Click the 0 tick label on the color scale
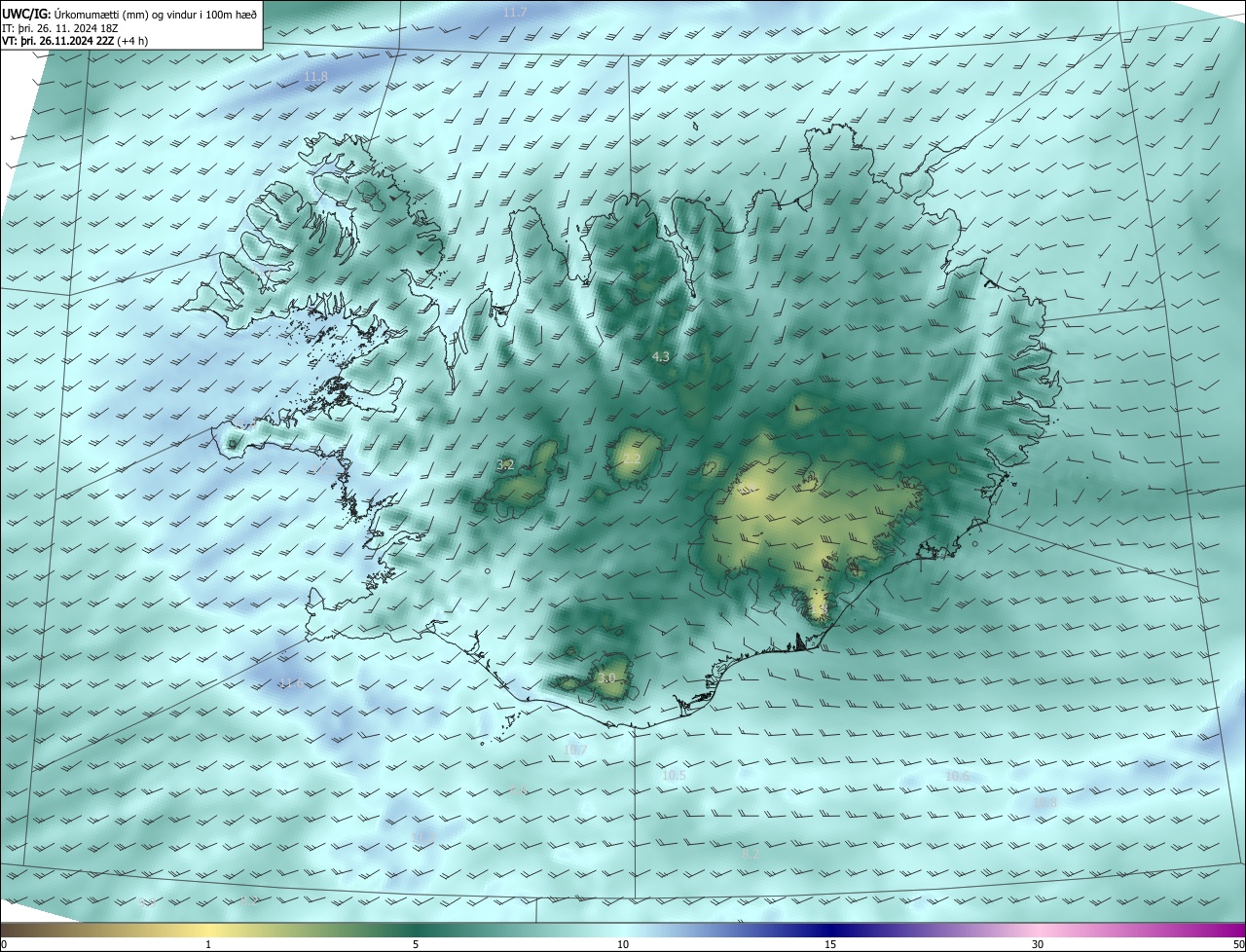This screenshot has width=1246, height=952. point(4,944)
